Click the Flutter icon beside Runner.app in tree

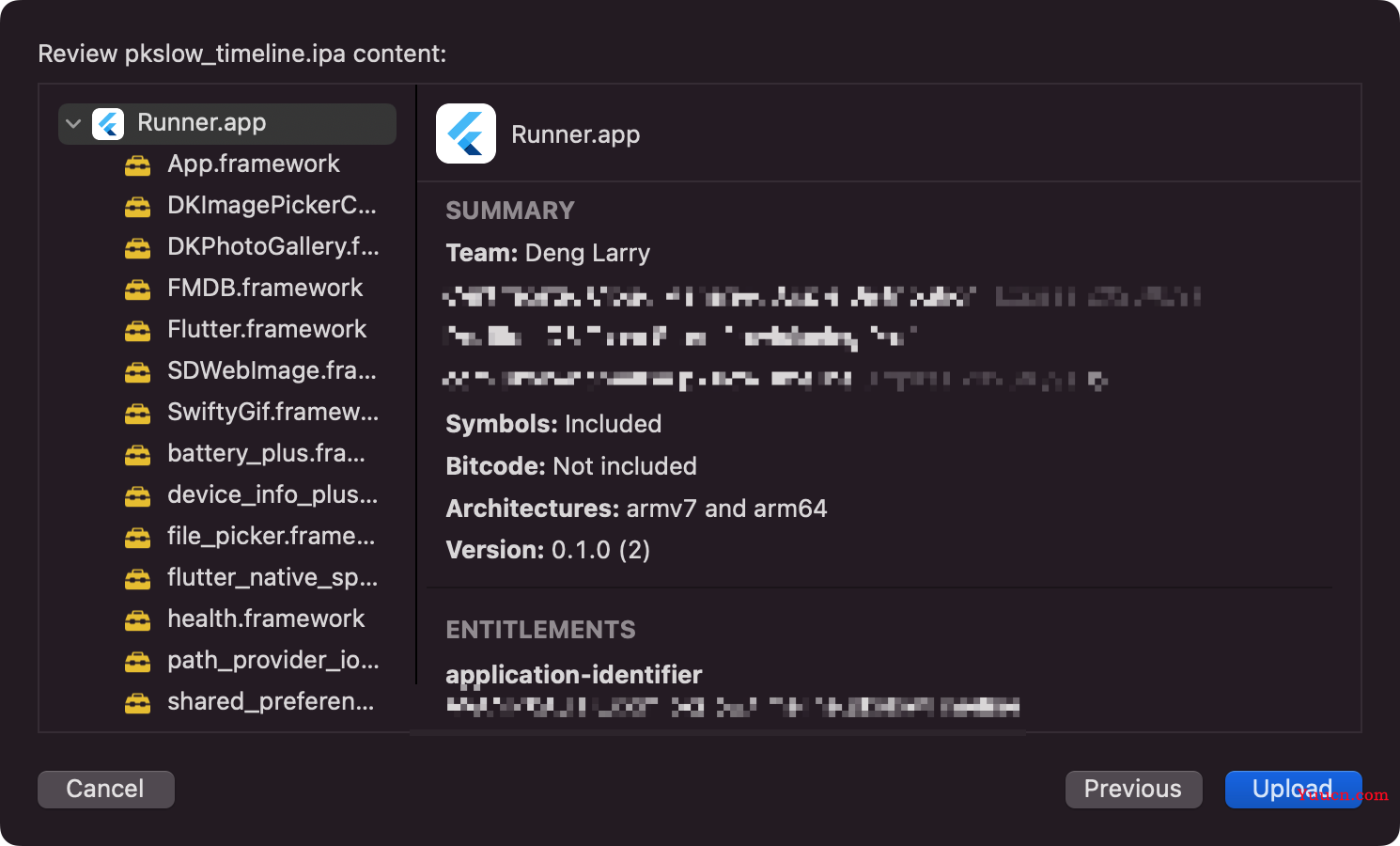click(108, 124)
